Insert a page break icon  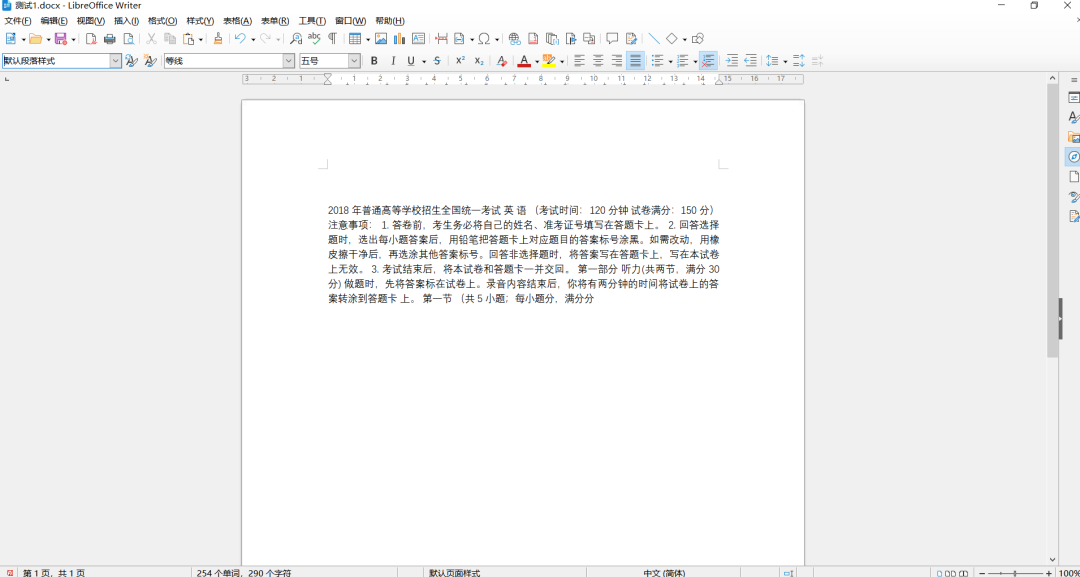coord(441,39)
